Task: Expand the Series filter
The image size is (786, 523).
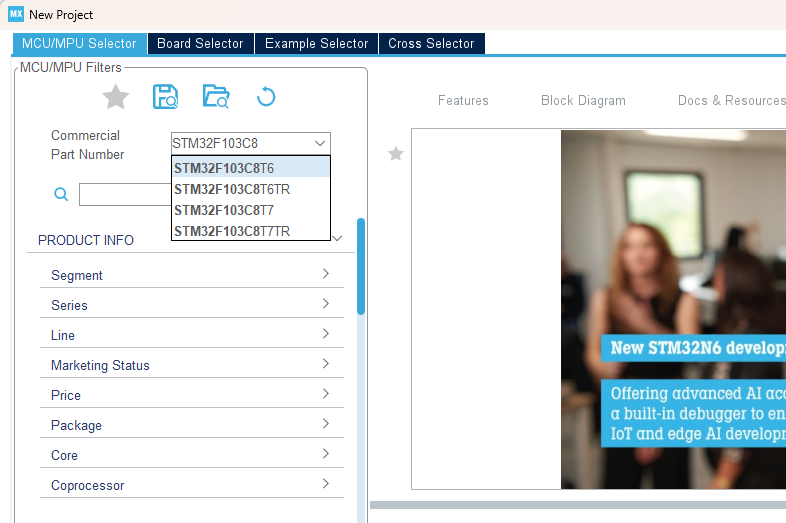Action: [x=192, y=305]
